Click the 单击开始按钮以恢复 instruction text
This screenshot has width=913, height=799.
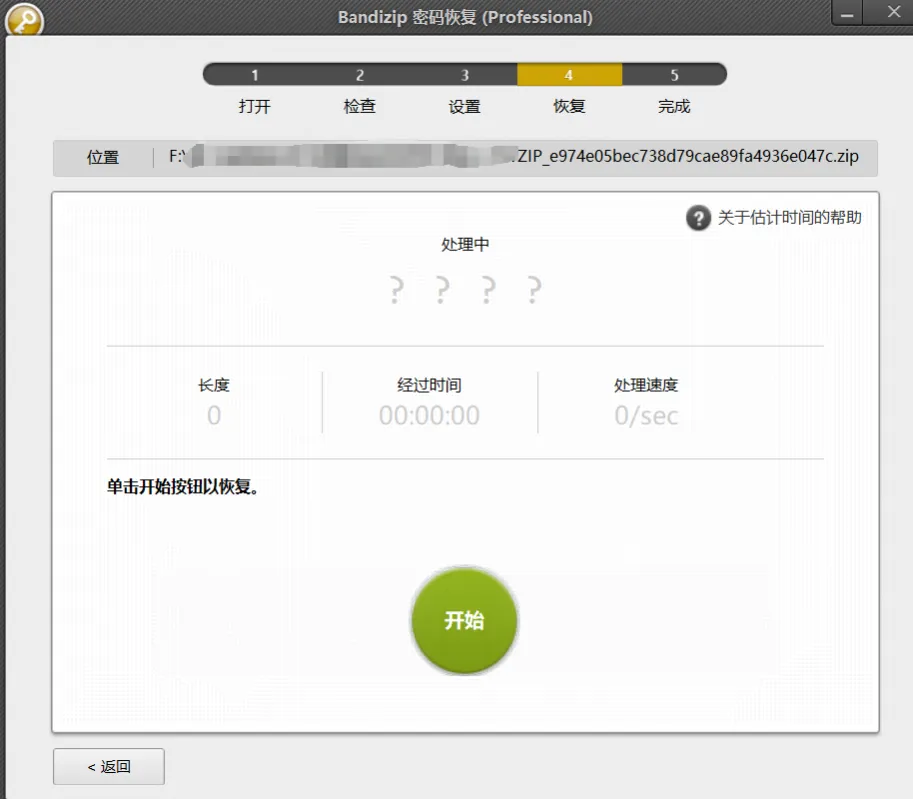point(183,487)
